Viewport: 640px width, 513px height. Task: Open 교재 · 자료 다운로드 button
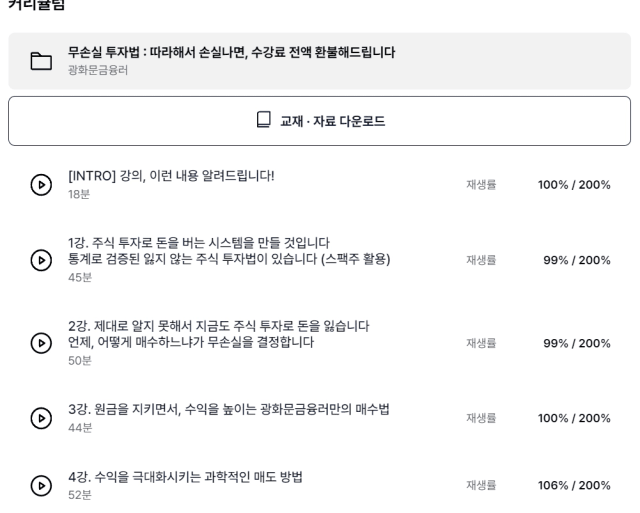tap(320, 121)
